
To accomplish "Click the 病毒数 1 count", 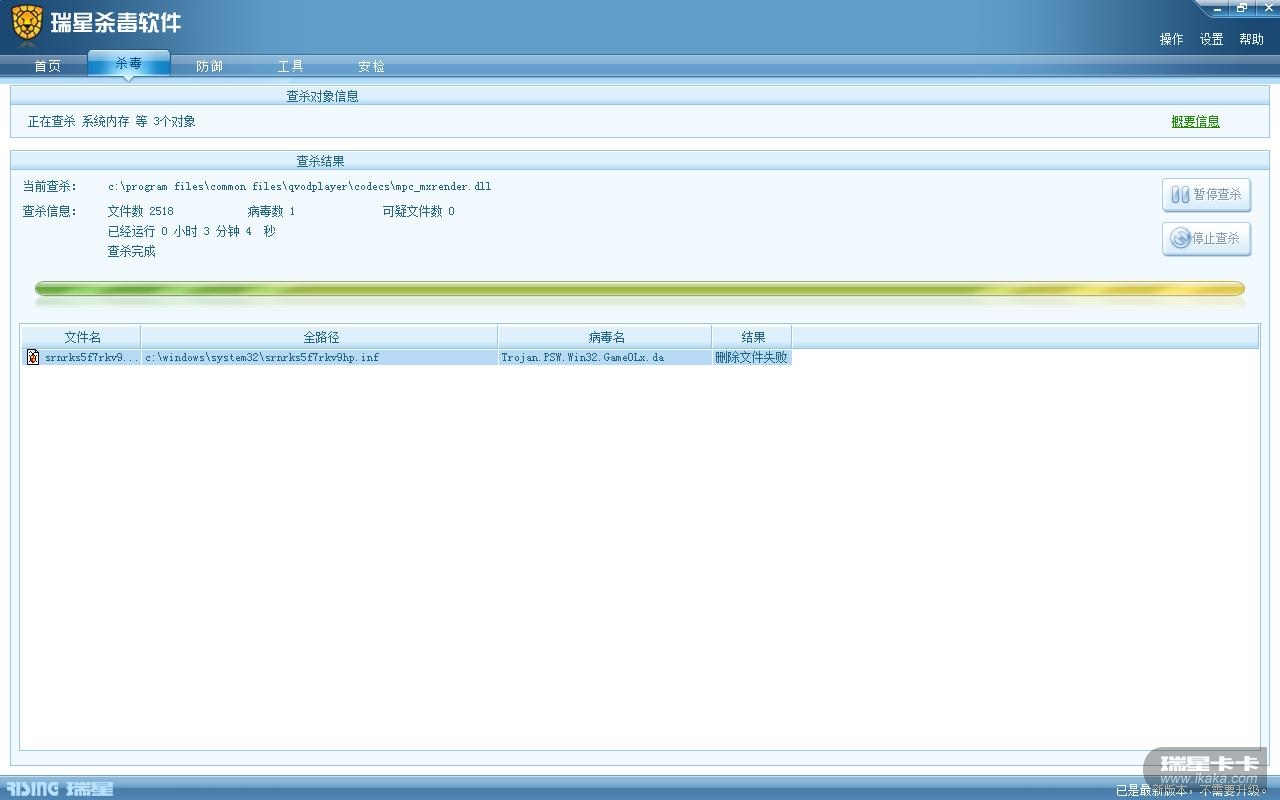I will coord(271,211).
